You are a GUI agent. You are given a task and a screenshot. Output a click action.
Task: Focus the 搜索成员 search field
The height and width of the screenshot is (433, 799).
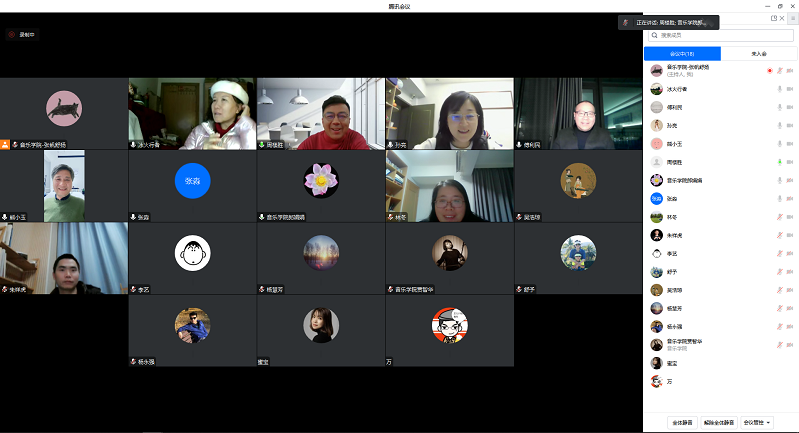pyautogui.click(x=721, y=35)
